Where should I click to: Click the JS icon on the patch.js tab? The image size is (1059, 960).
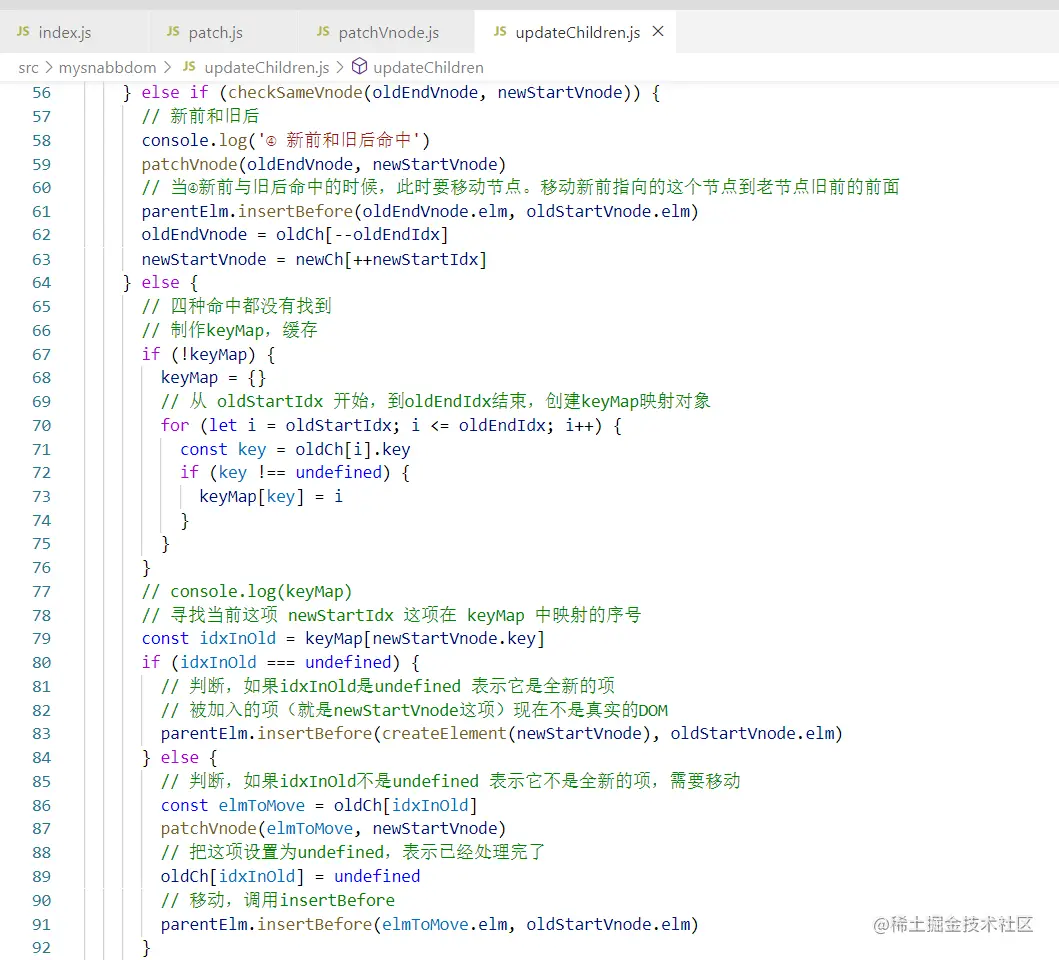[173, 31]
